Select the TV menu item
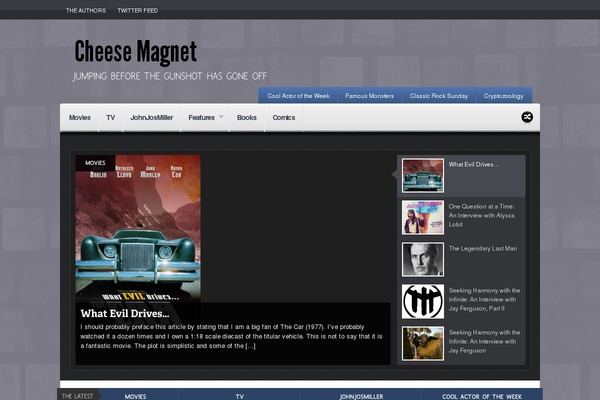The image size is (600, 400). [111, 118]
